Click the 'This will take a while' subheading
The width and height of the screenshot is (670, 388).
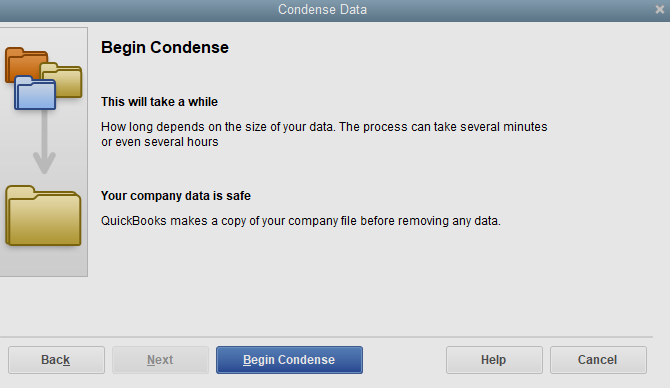pyautogui.click(x=159, y=102)
